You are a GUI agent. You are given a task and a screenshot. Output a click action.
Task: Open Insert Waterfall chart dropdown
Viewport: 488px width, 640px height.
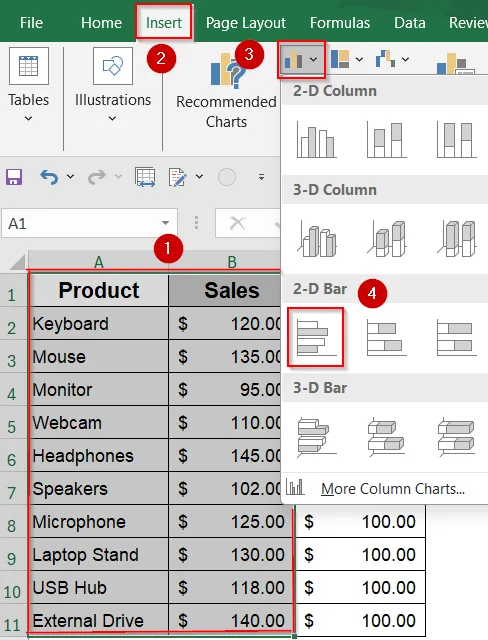click(392, 60)
